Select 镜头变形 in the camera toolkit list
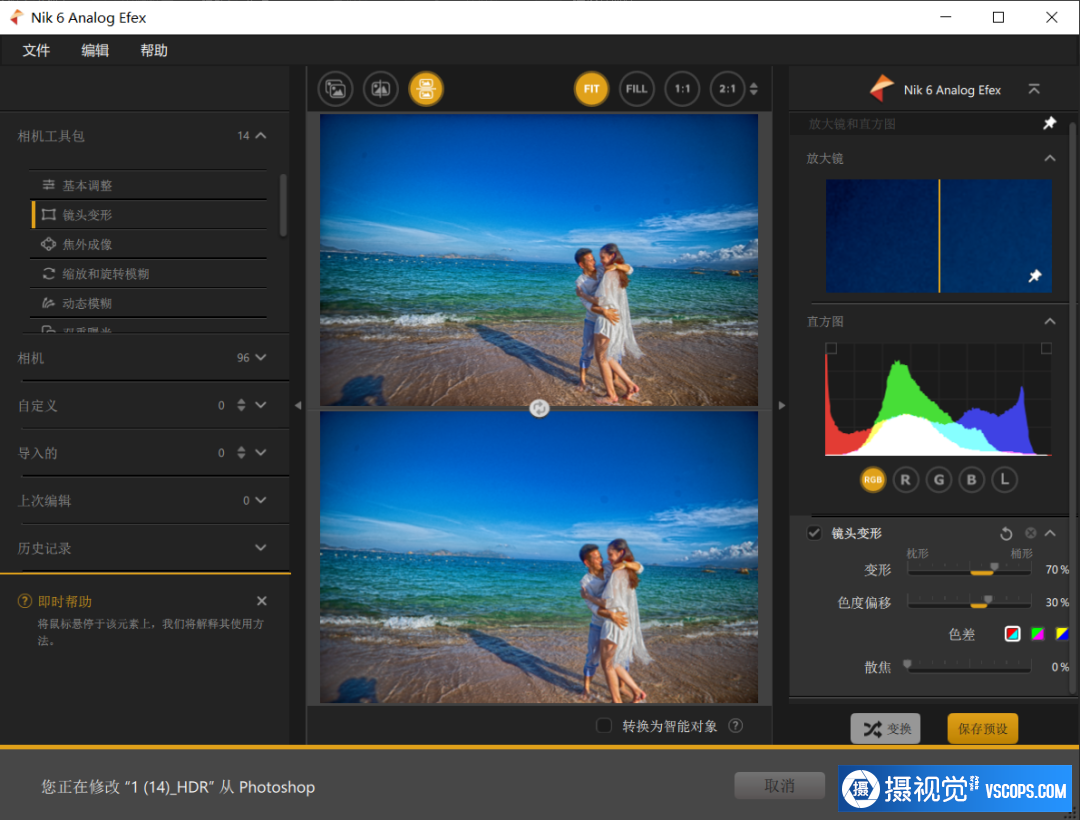The image size is (1080, 820). 149,215
